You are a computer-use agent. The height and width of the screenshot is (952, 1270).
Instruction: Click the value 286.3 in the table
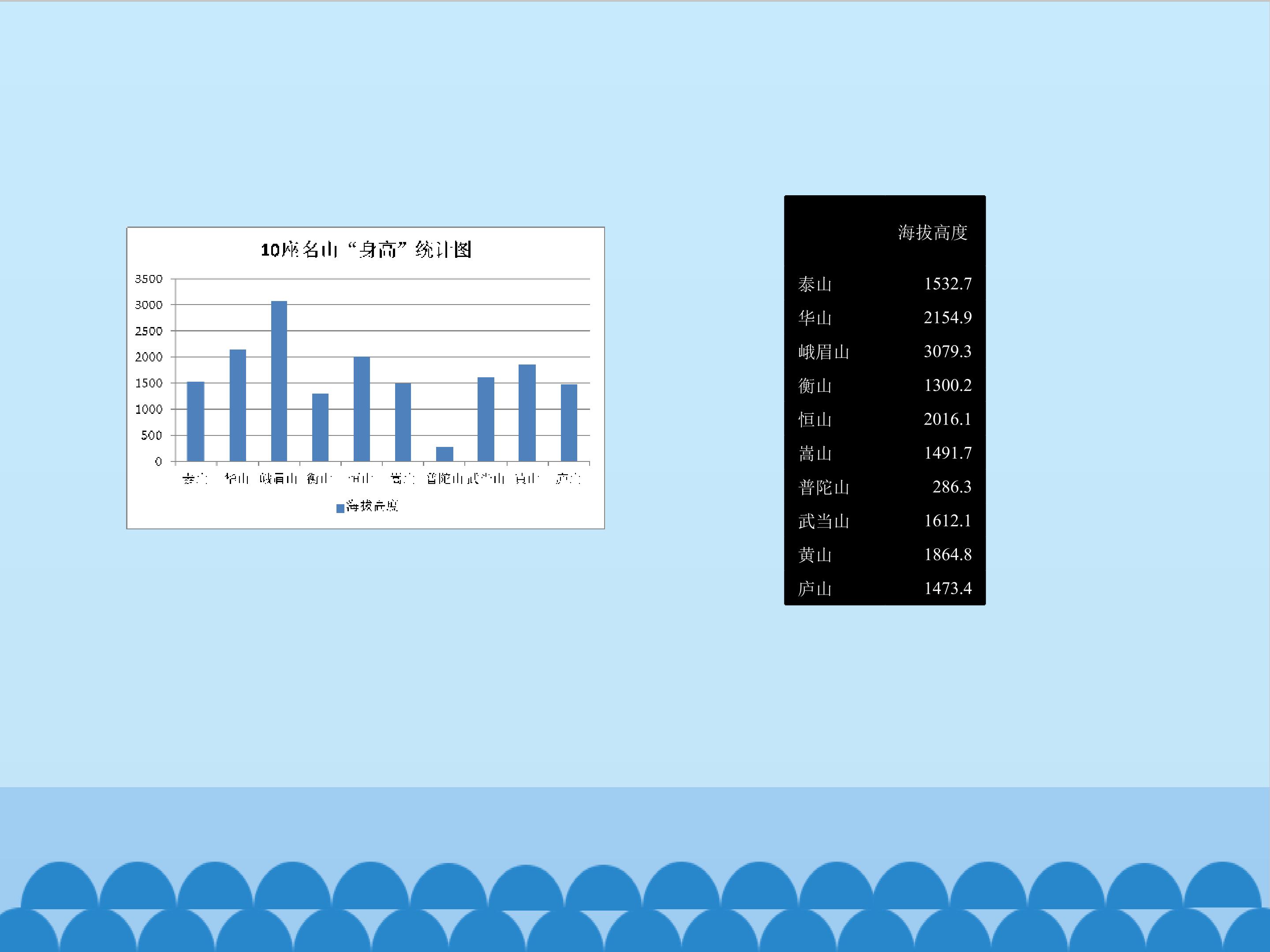tap(952, 487)
